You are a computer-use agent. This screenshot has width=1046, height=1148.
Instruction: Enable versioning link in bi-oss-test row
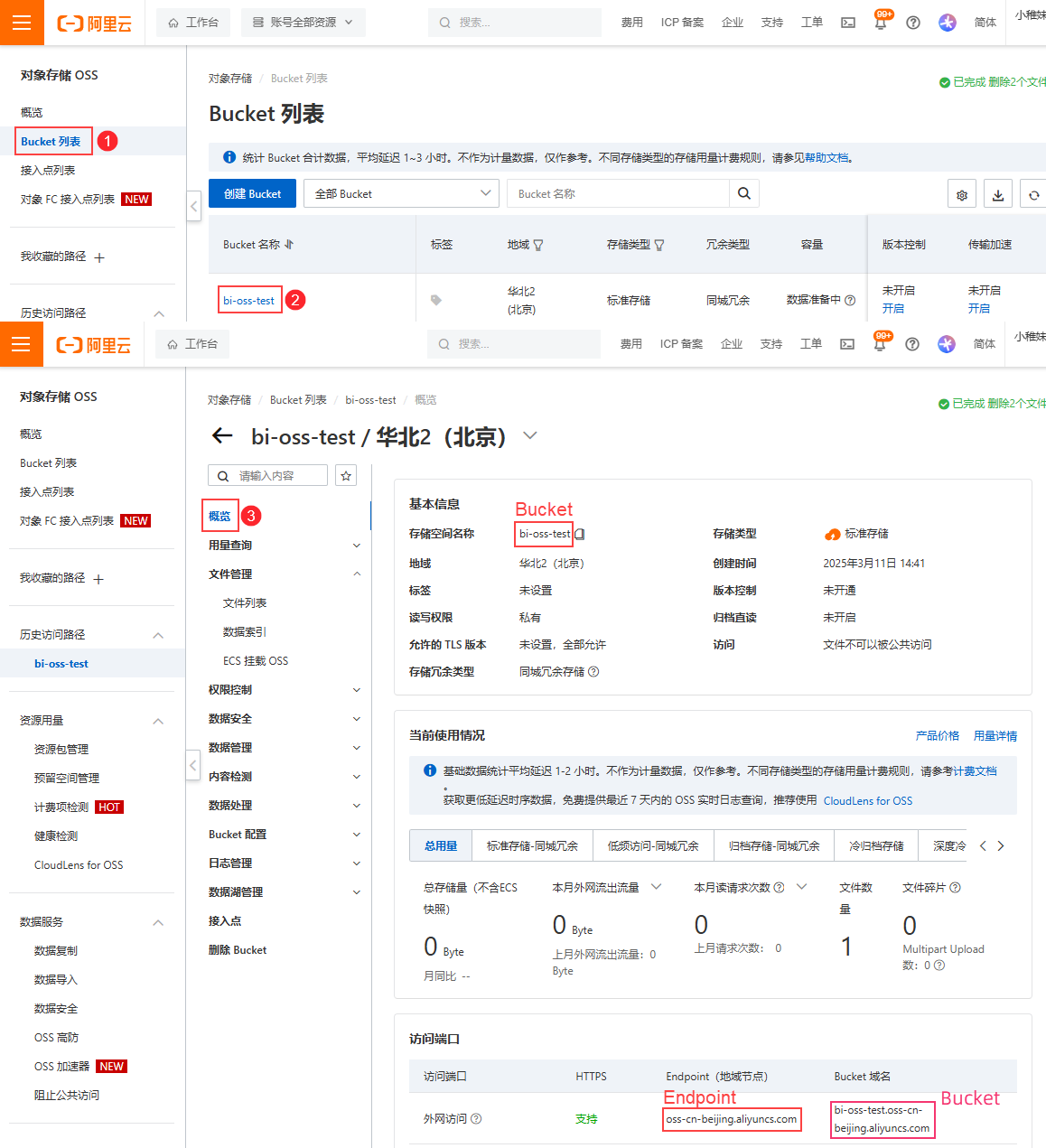(893, 309)
